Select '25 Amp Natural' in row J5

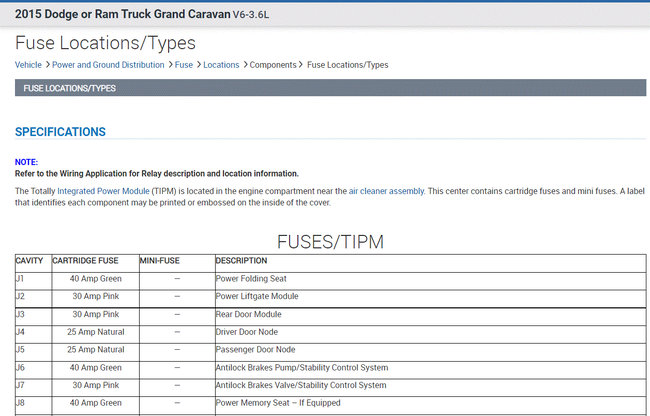pos(96,349)
